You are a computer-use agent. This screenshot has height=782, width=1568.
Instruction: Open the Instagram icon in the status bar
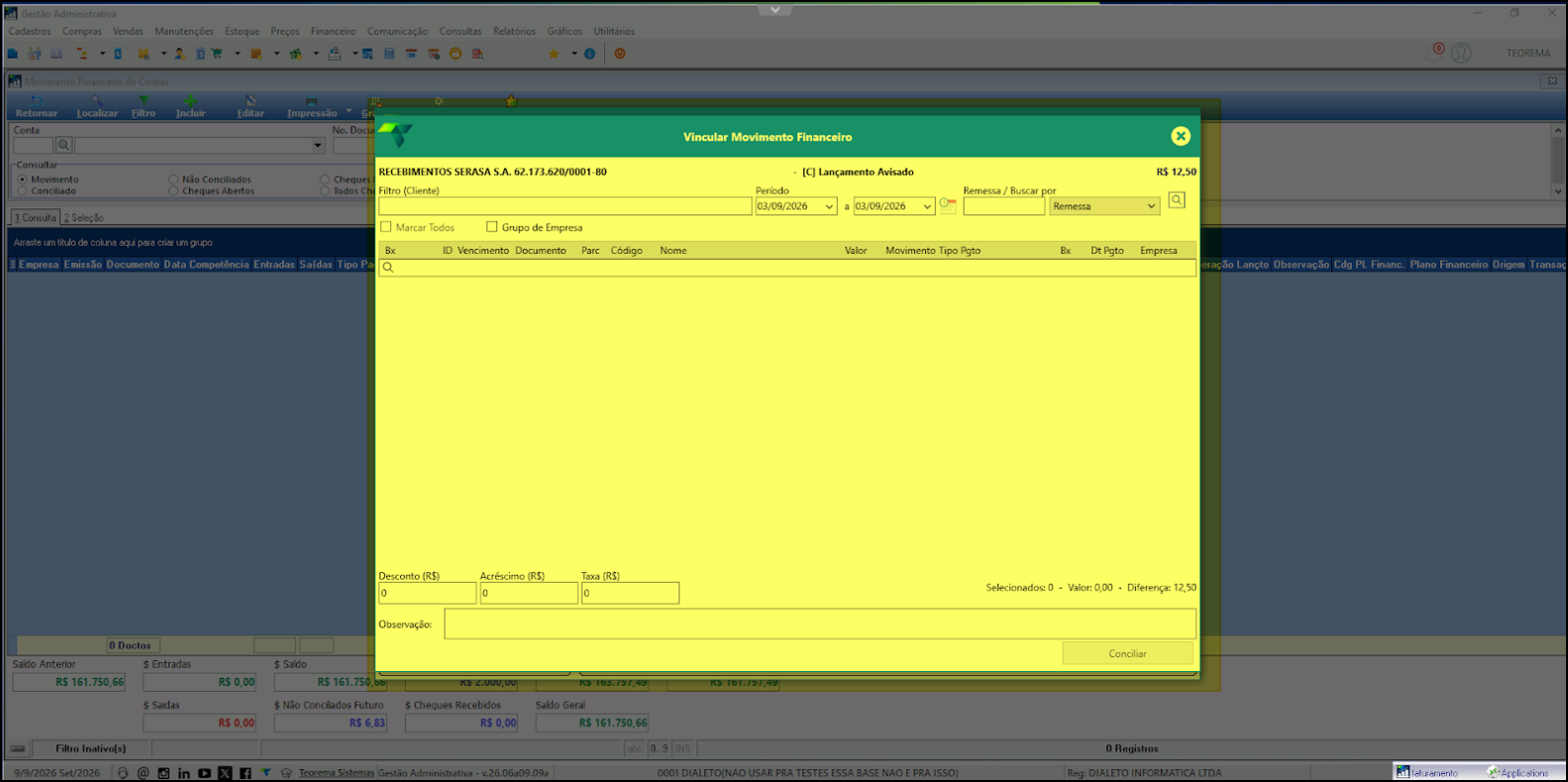pyautogui.click(x=163, y=773)
